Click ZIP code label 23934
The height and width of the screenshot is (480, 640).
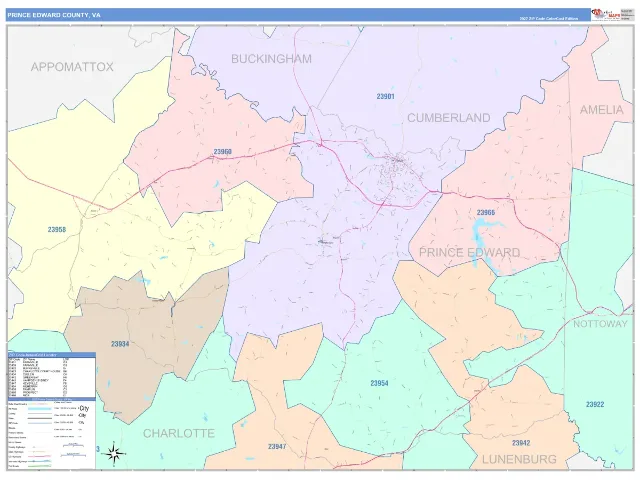tap(120, 344)
